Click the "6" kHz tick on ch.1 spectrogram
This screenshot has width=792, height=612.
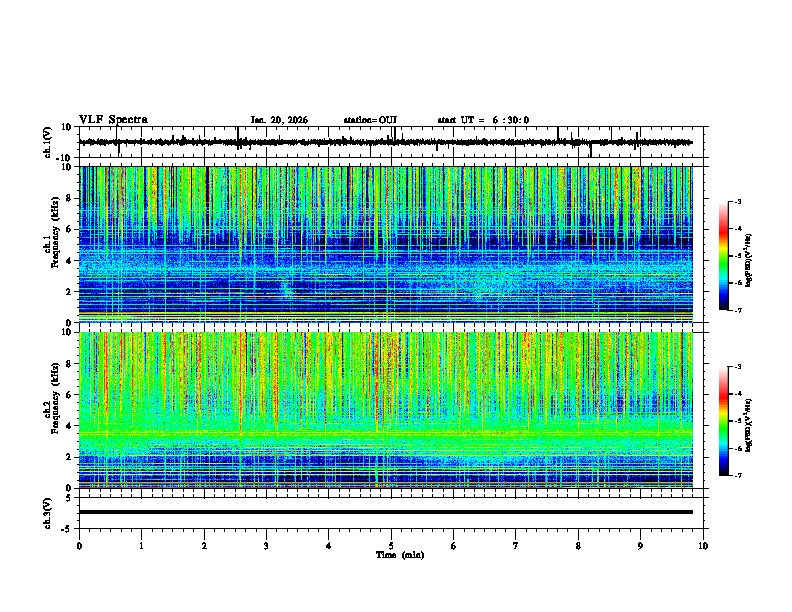coord(70,229)
